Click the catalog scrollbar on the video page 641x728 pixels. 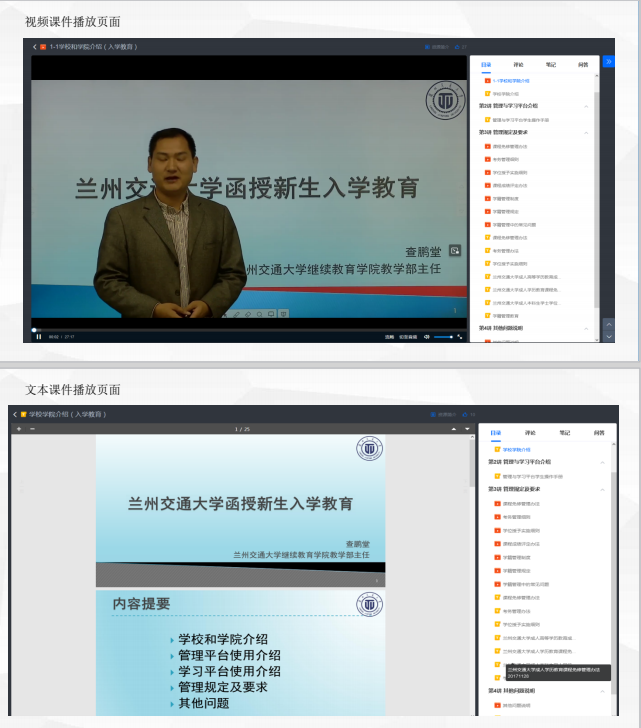tap(596, 200)
